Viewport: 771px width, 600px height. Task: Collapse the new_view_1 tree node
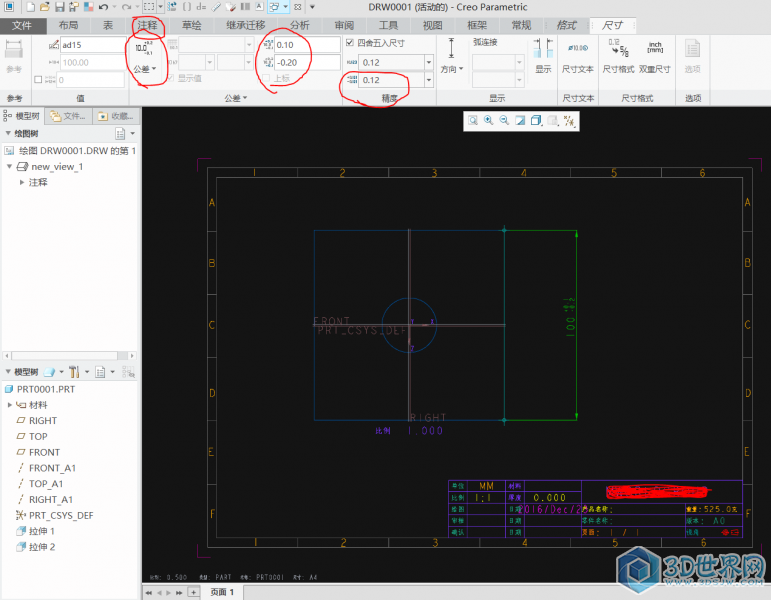pyautogui.click(x=9, y=166)
